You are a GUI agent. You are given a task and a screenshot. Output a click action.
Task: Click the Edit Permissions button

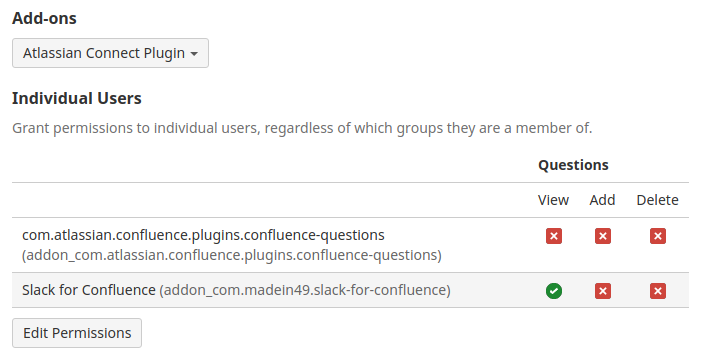pos(77,333)
